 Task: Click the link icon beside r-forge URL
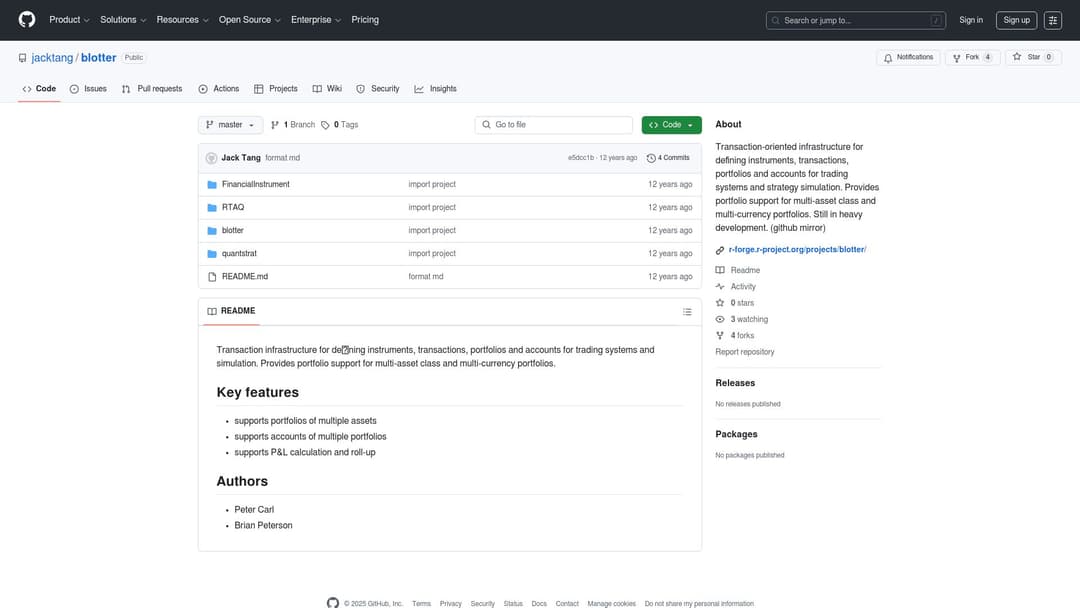[x=720, y=250]
